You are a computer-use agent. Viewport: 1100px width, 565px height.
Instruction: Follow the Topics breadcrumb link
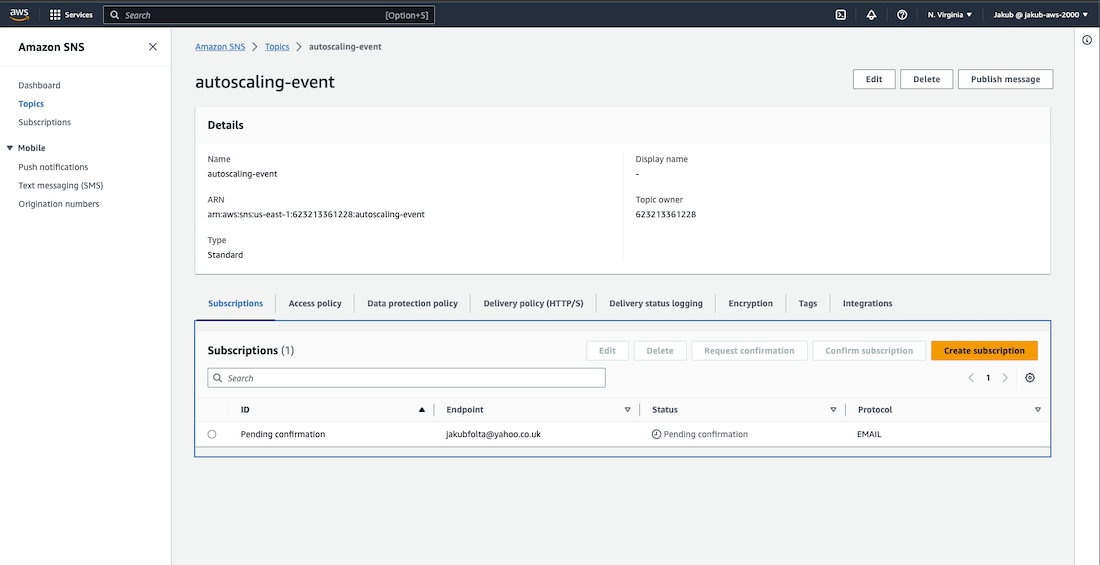pyautogui.click(x=277, y=47)
